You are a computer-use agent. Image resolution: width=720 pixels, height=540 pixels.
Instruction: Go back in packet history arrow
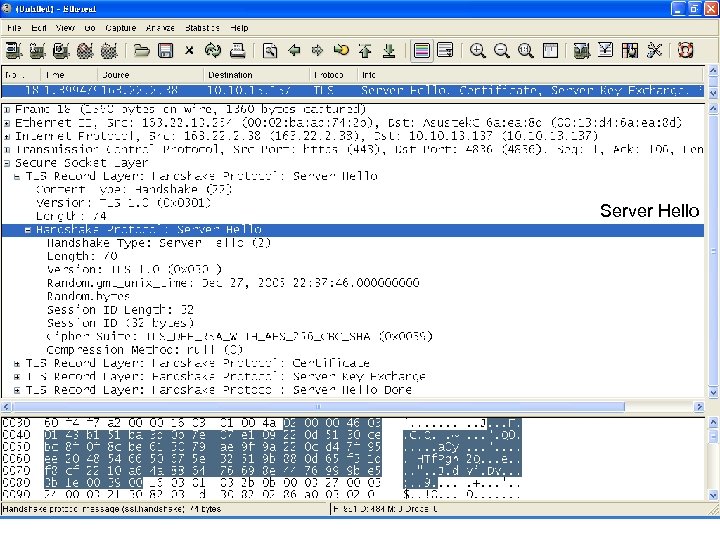point(294,50)
